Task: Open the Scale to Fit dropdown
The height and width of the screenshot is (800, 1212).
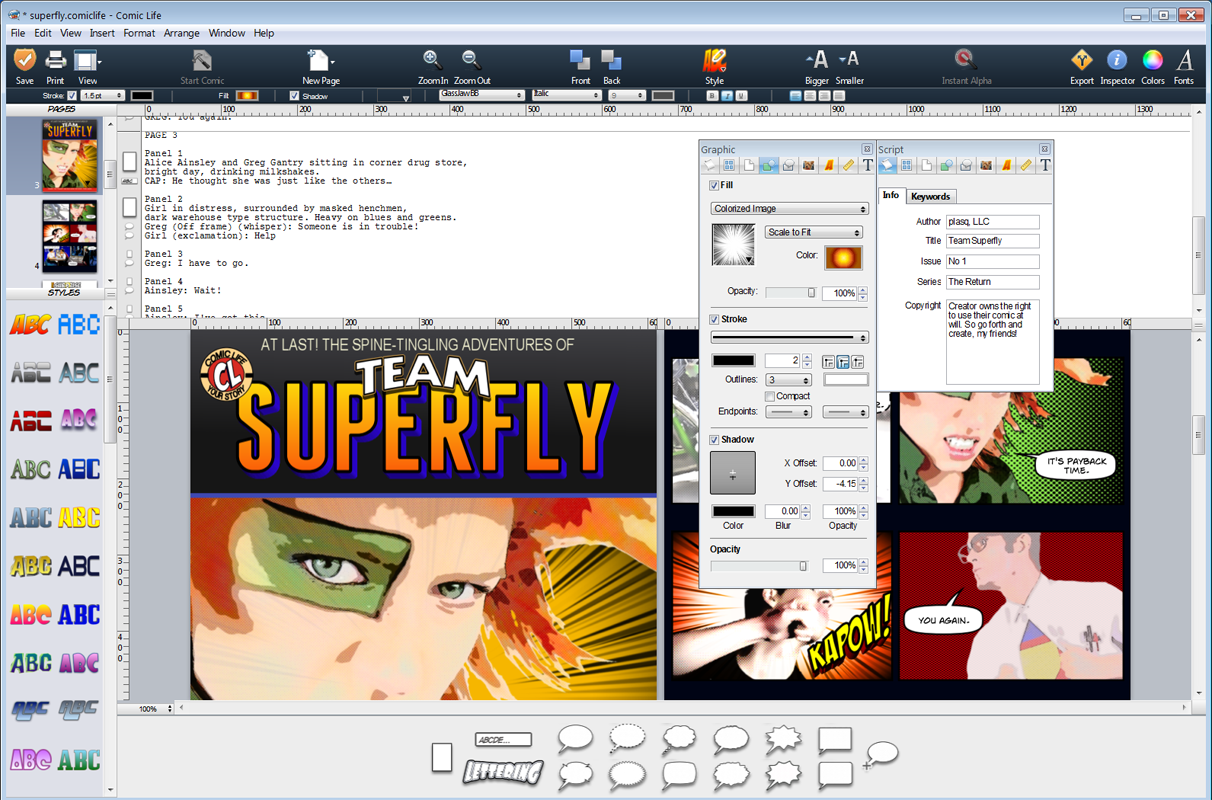Action: (813, 232)
